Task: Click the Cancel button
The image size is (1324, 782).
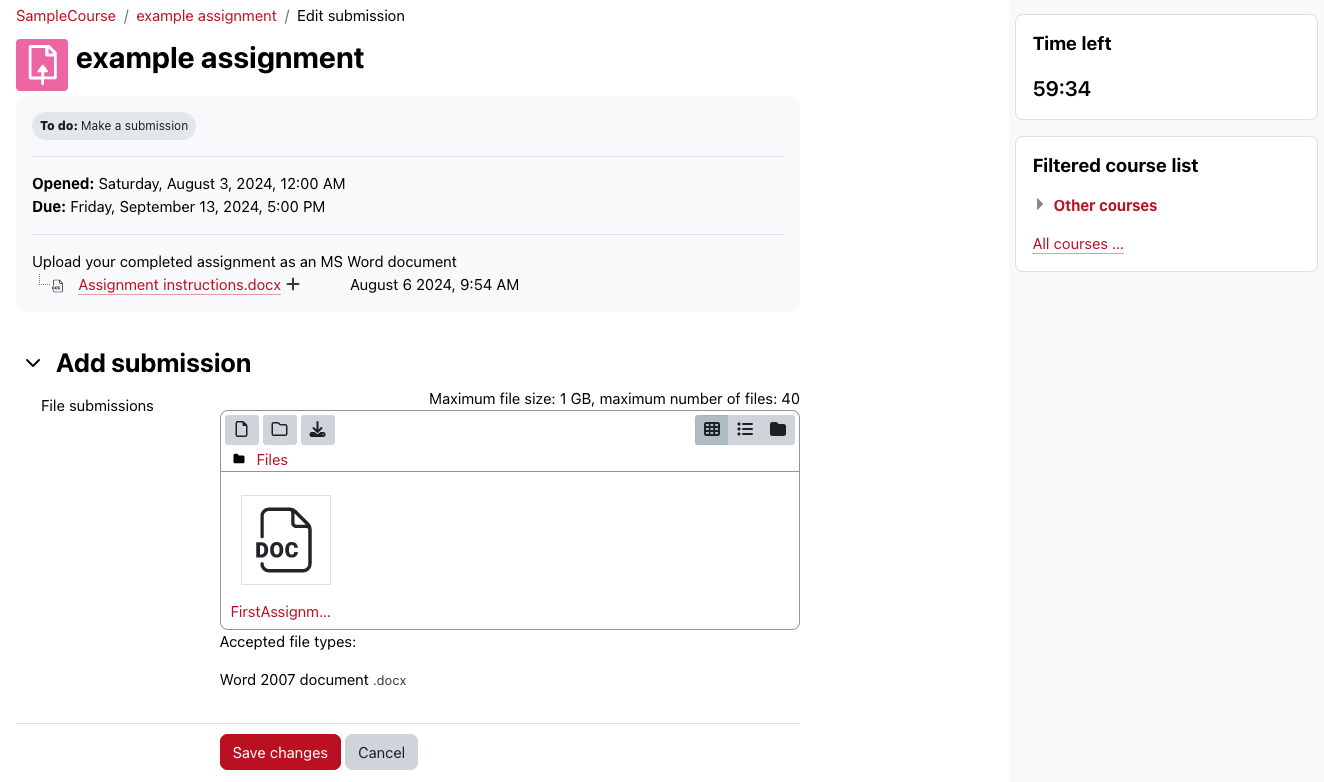Action: (x=381, y=751)
